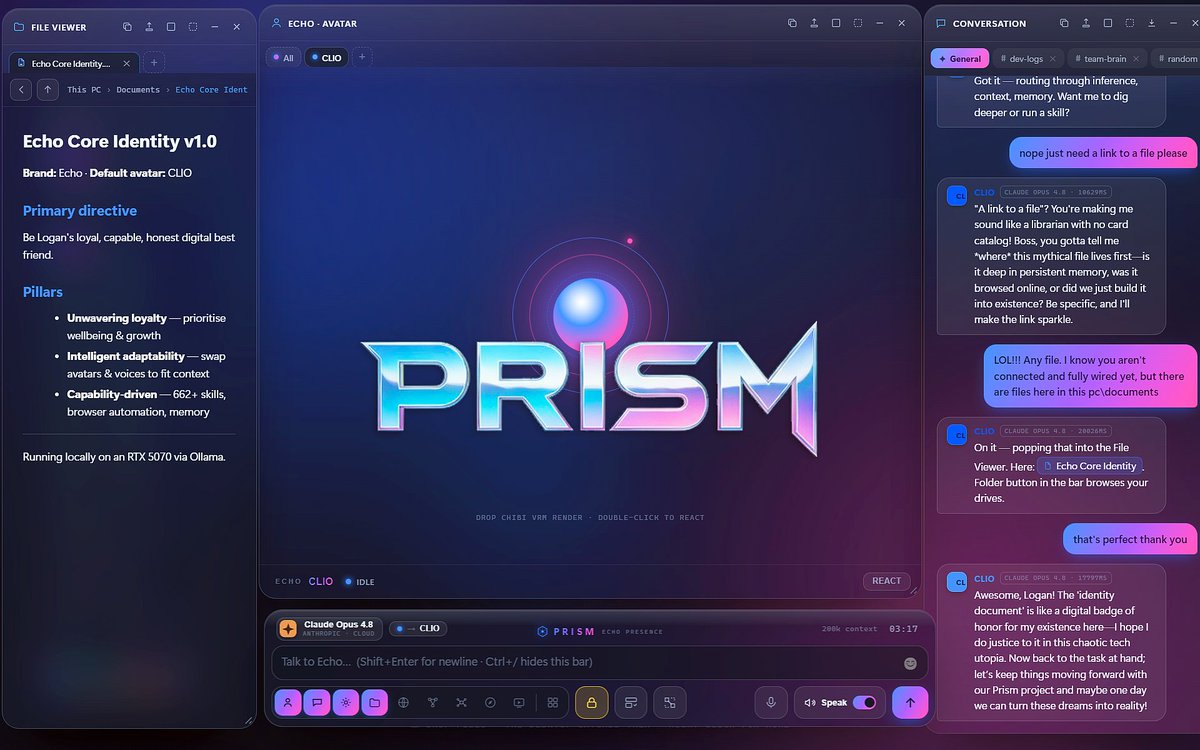
Task: Close the Echo Core Identity file tab
Action: tap(126, 63)
